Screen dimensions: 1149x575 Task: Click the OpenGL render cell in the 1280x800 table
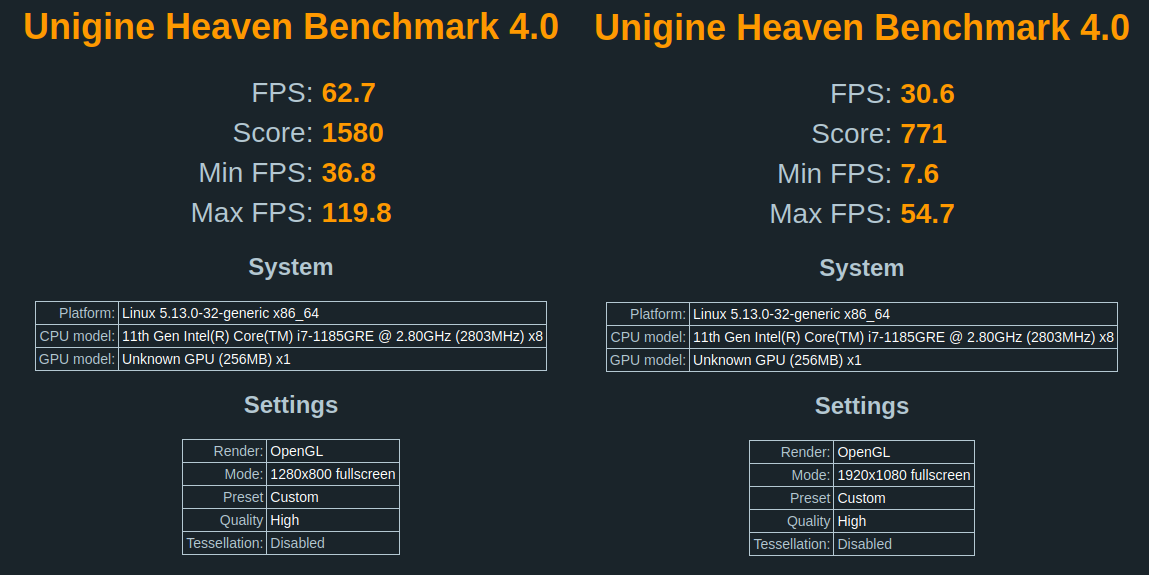[x=333, y=451]
